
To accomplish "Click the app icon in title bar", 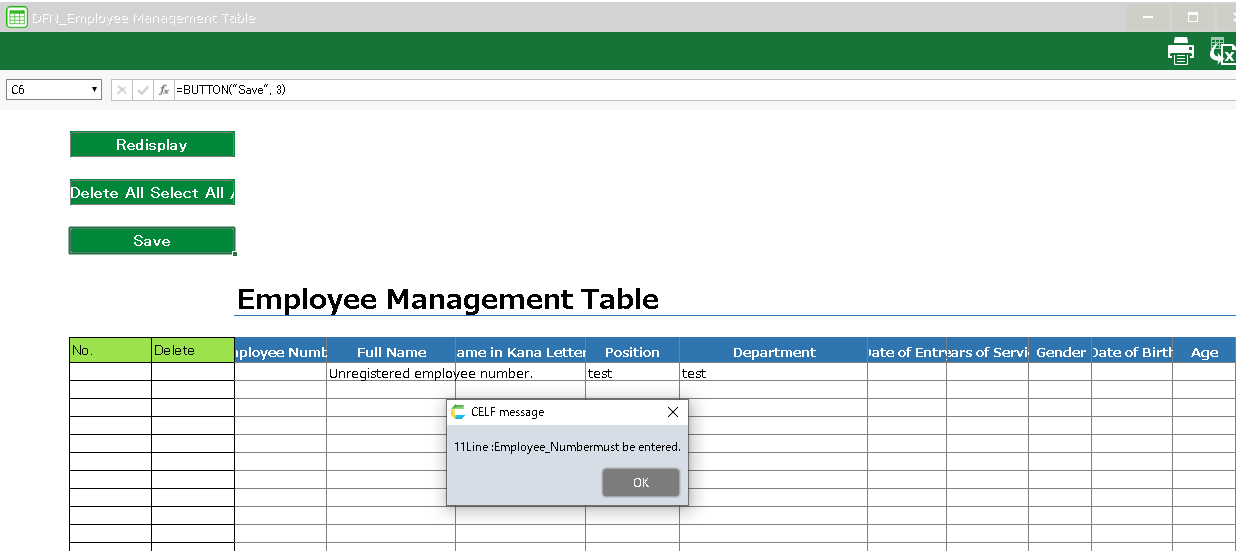I will pos(17,17).
